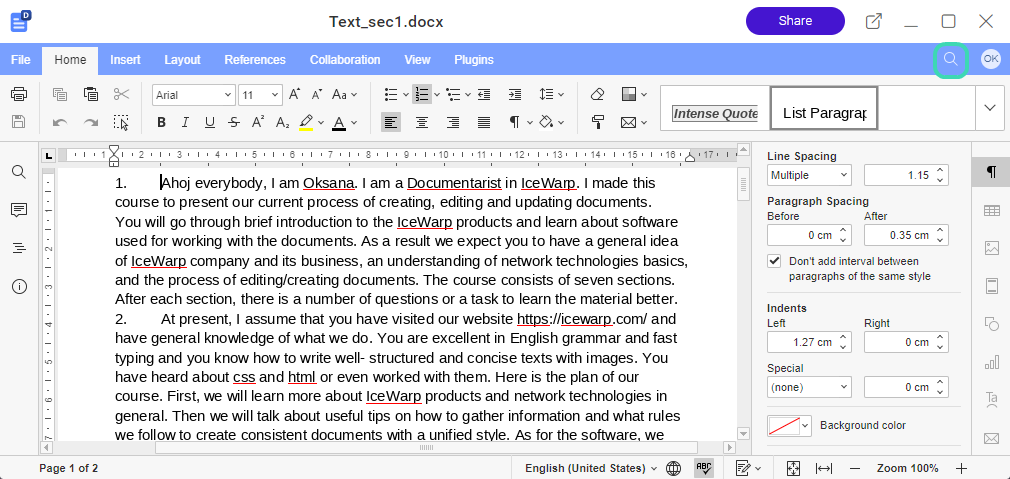1010x479 pixels.
Task: Open the File menu
Action: [21, 60]
